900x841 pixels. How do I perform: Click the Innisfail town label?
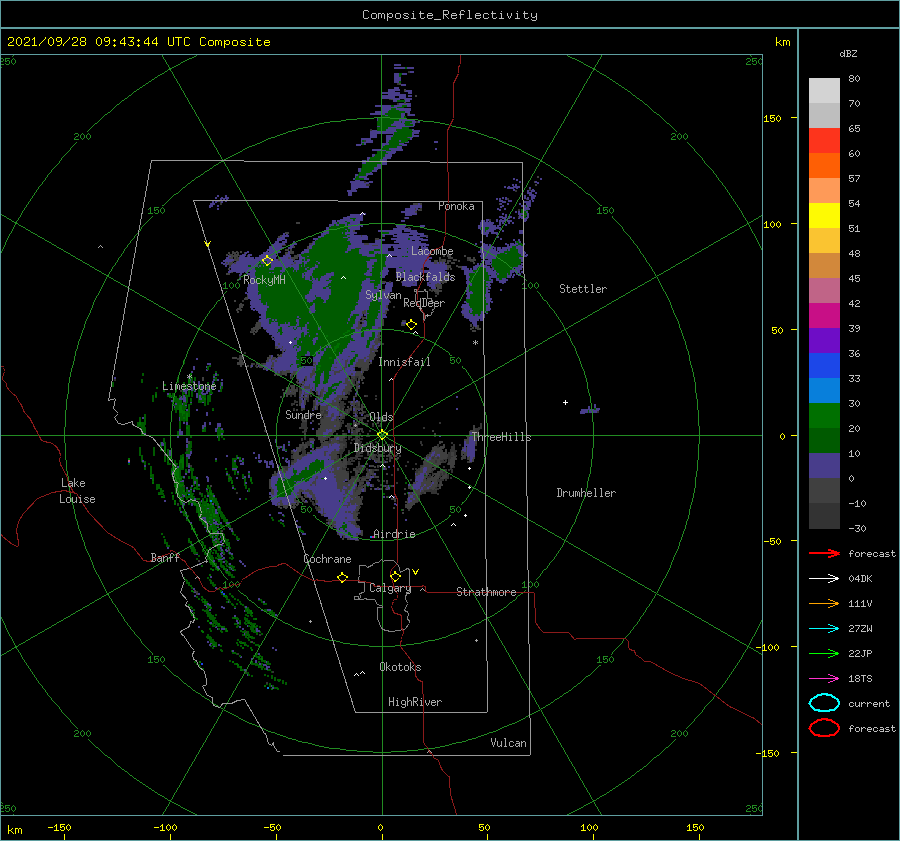[x=404, y=362]
